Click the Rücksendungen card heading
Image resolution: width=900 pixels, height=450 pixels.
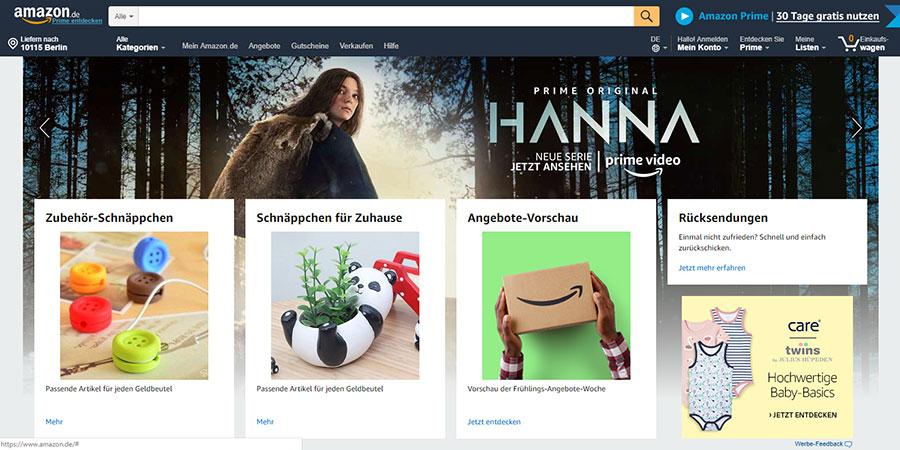tap(723, 218)
